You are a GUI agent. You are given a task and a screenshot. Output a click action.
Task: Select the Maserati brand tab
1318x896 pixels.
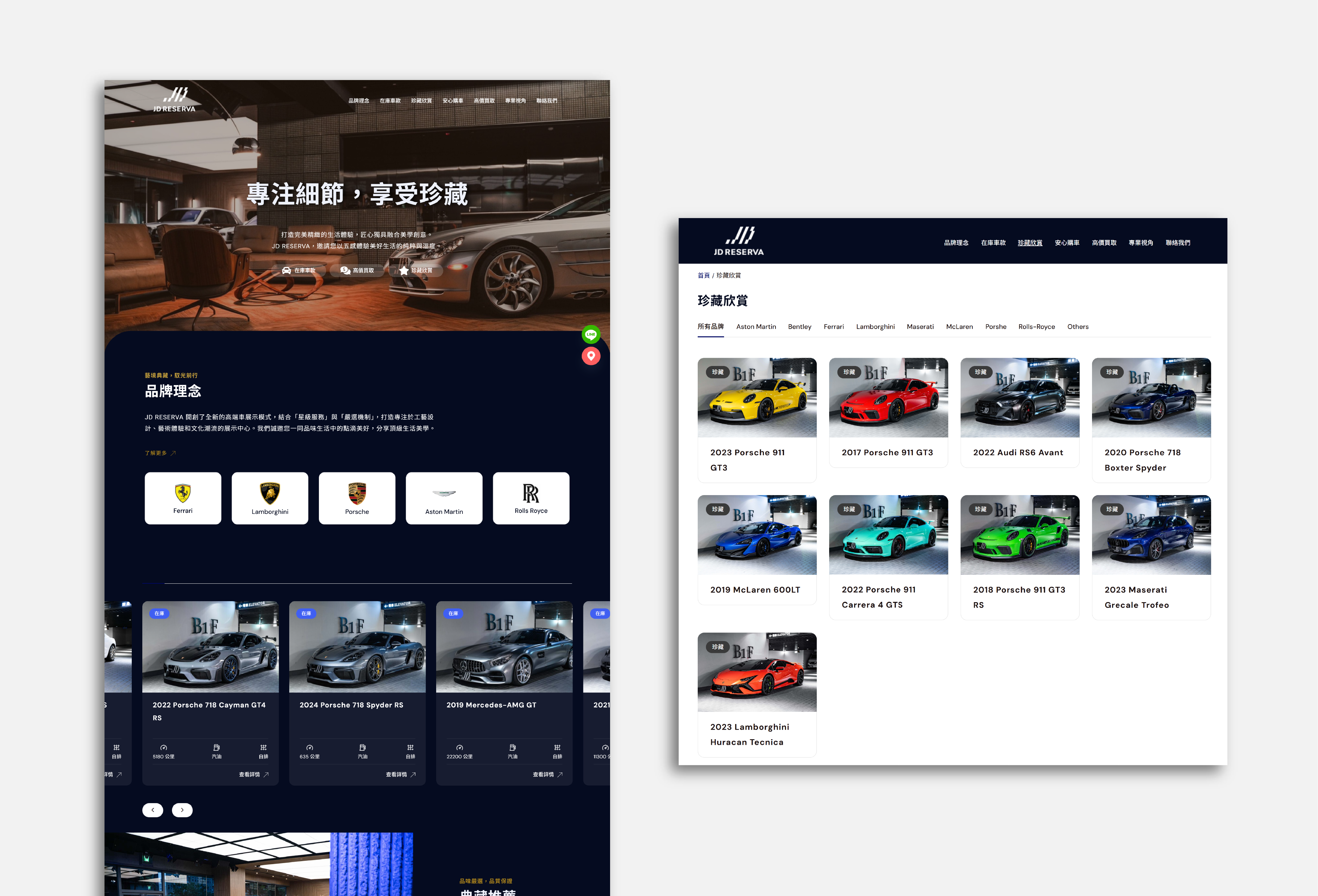pyautogui.click(x=920, y=327)
